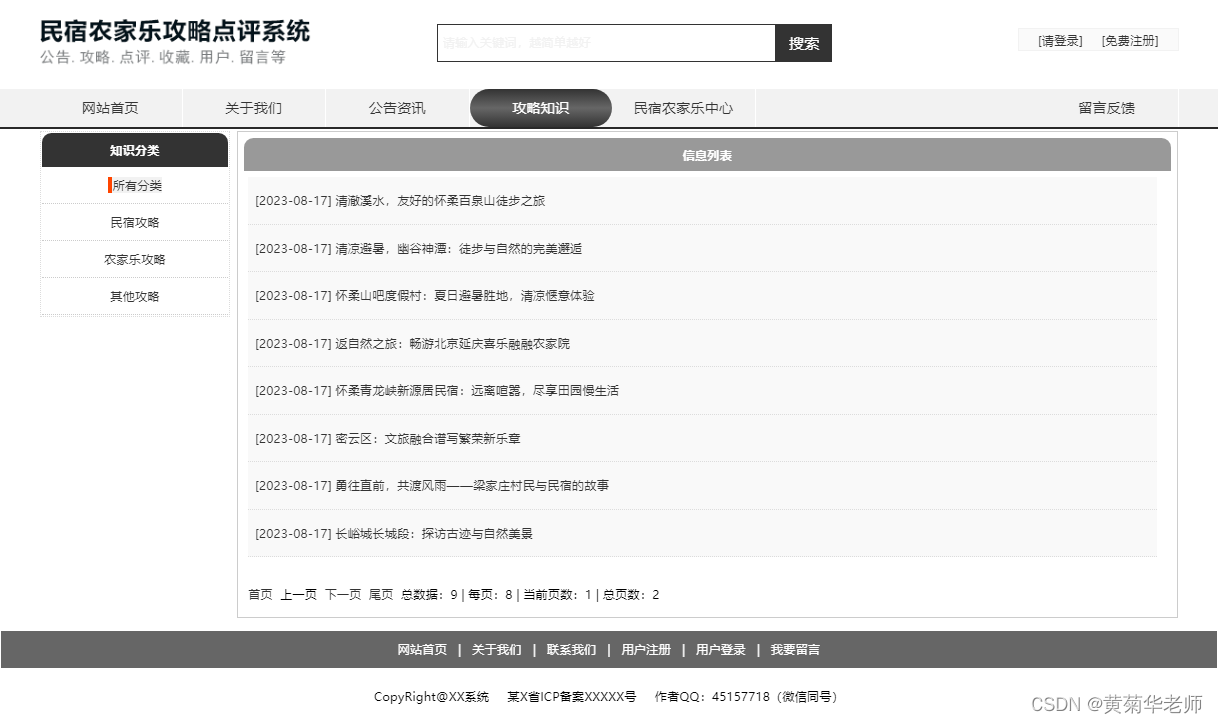Click 尾页 to jump to last page
The image size is (1218, 724).
[x=381, y=594]
